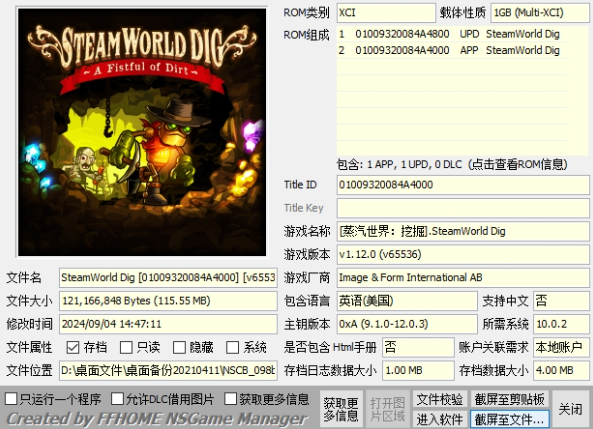Open 进入软件 button
Screen dimensions: 593x429
(439, 419)
